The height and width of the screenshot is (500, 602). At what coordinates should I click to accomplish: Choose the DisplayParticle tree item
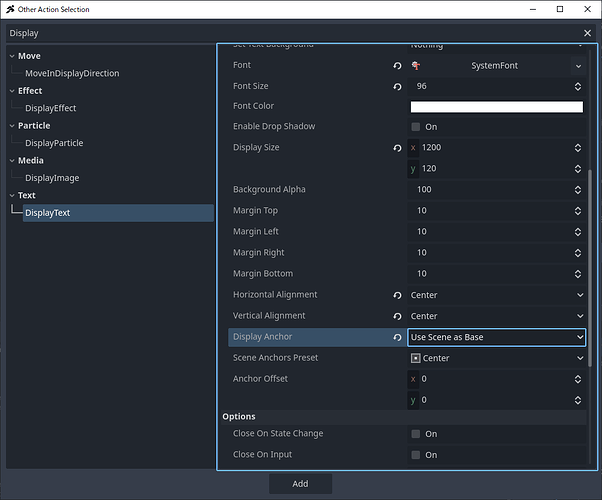(x=54, y=143)
